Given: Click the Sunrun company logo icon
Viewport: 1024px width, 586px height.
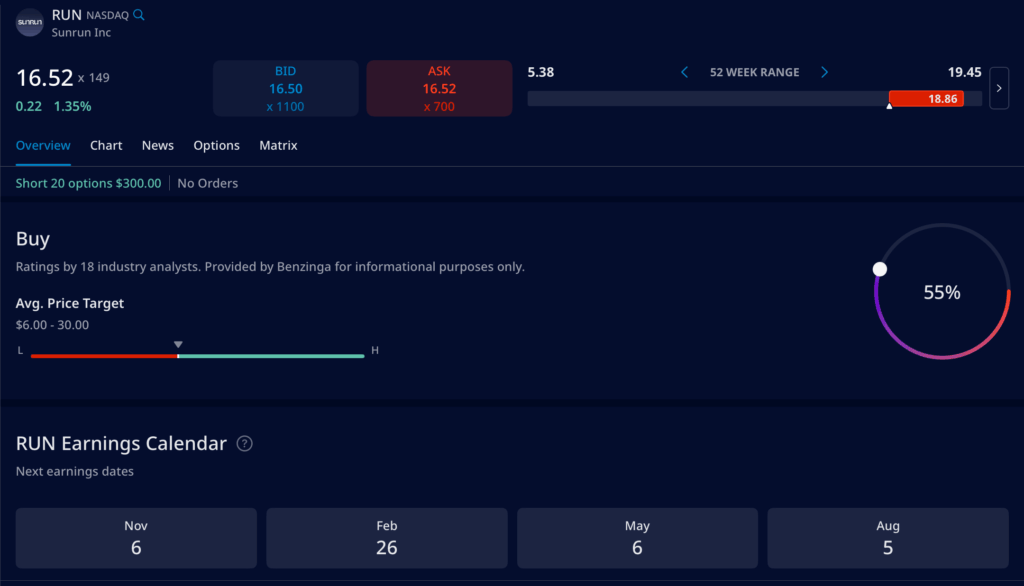Looking at the screenshot, I should 28,23.
